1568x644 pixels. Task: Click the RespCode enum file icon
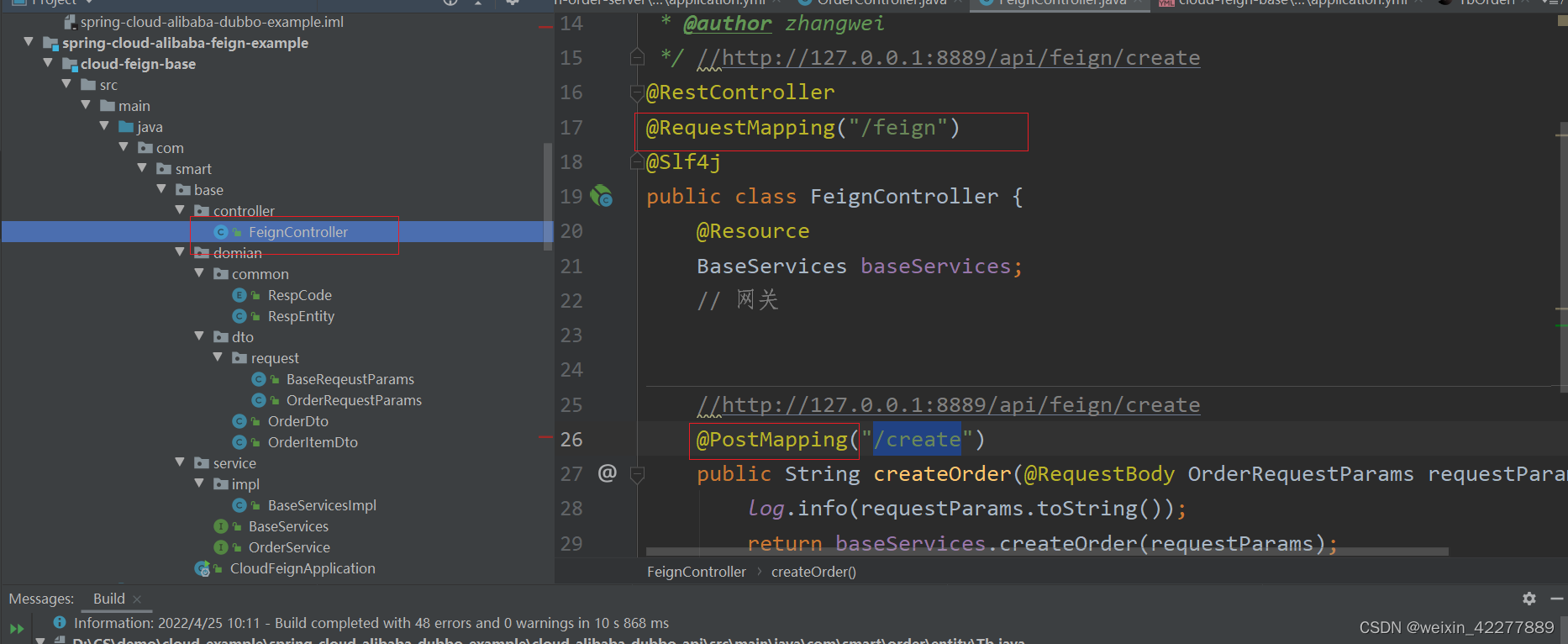[239, 295]
